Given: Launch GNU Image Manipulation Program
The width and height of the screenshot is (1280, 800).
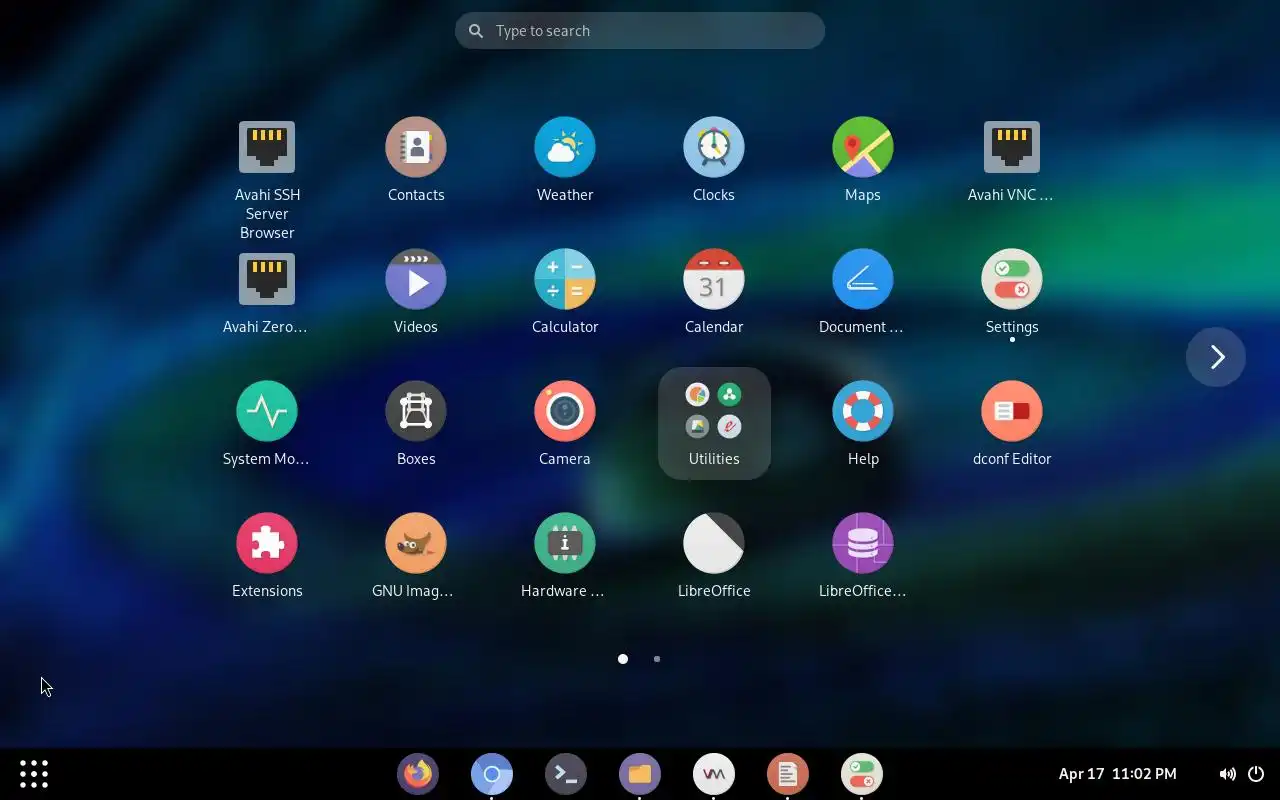Looking at the screenshot, I should tap(416, 543).
